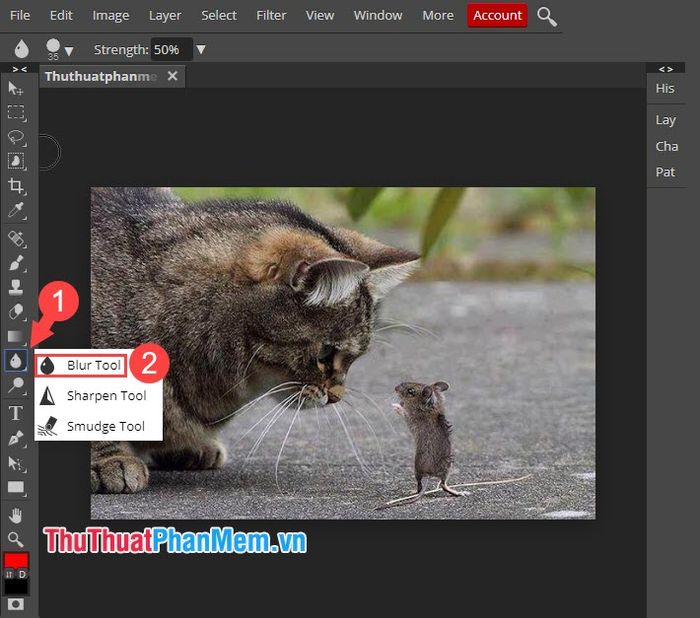
Task: Open the More menu
Action: pos(438,16)
